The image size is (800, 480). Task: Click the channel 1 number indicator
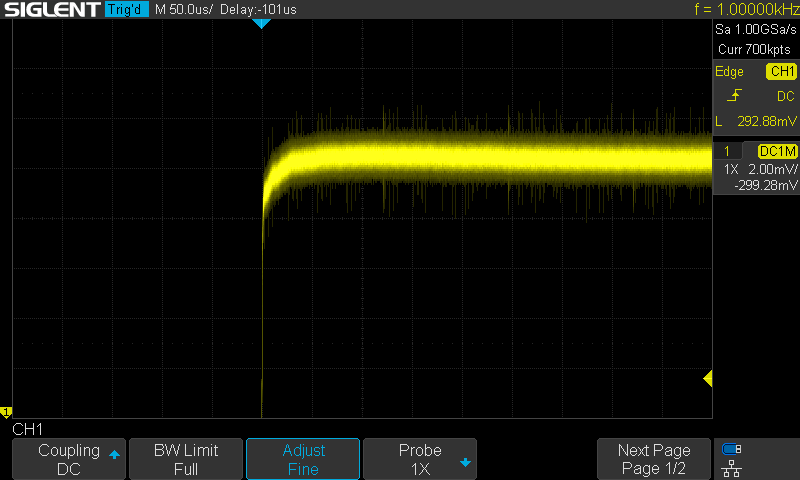(727, 151)
